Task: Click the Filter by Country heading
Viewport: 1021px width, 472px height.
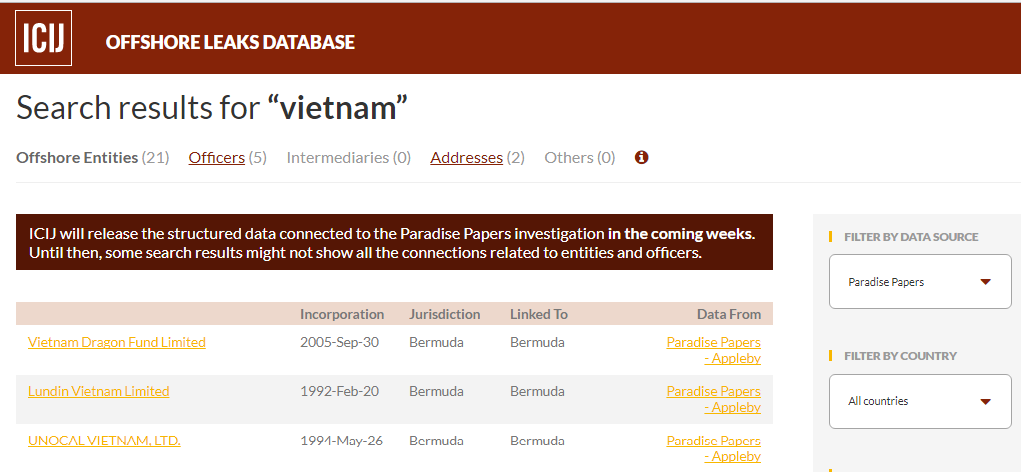Action: tap(900, 355)
